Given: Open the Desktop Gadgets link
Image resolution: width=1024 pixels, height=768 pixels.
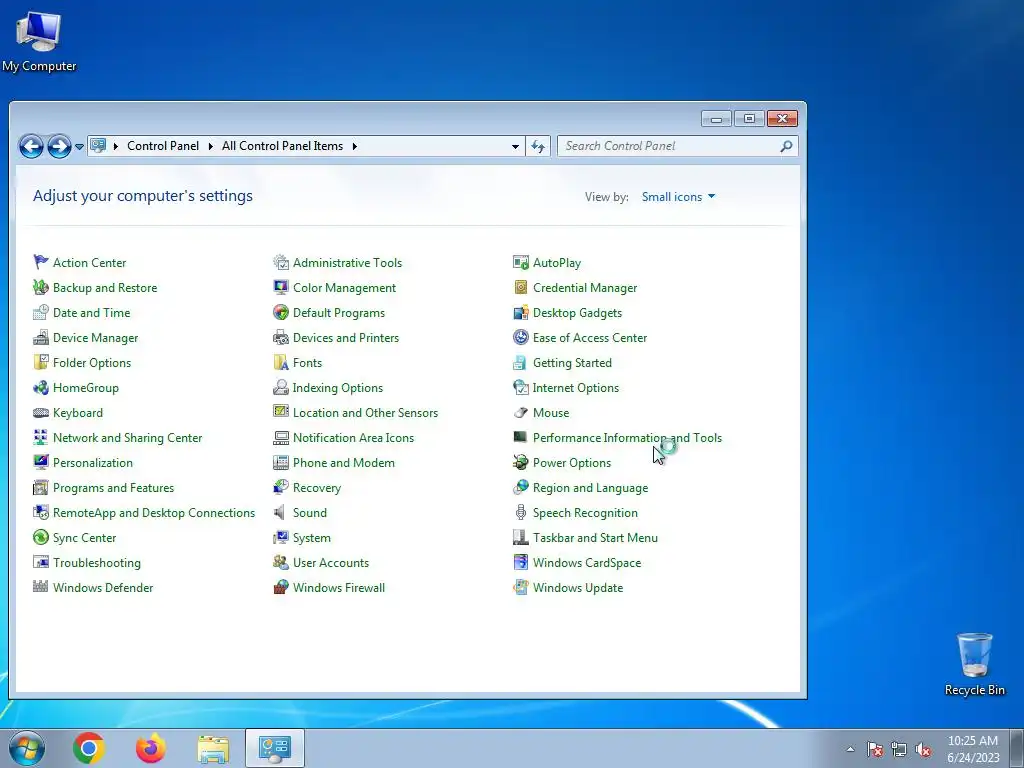Looking at the screenshot, I should pos(577,313).
